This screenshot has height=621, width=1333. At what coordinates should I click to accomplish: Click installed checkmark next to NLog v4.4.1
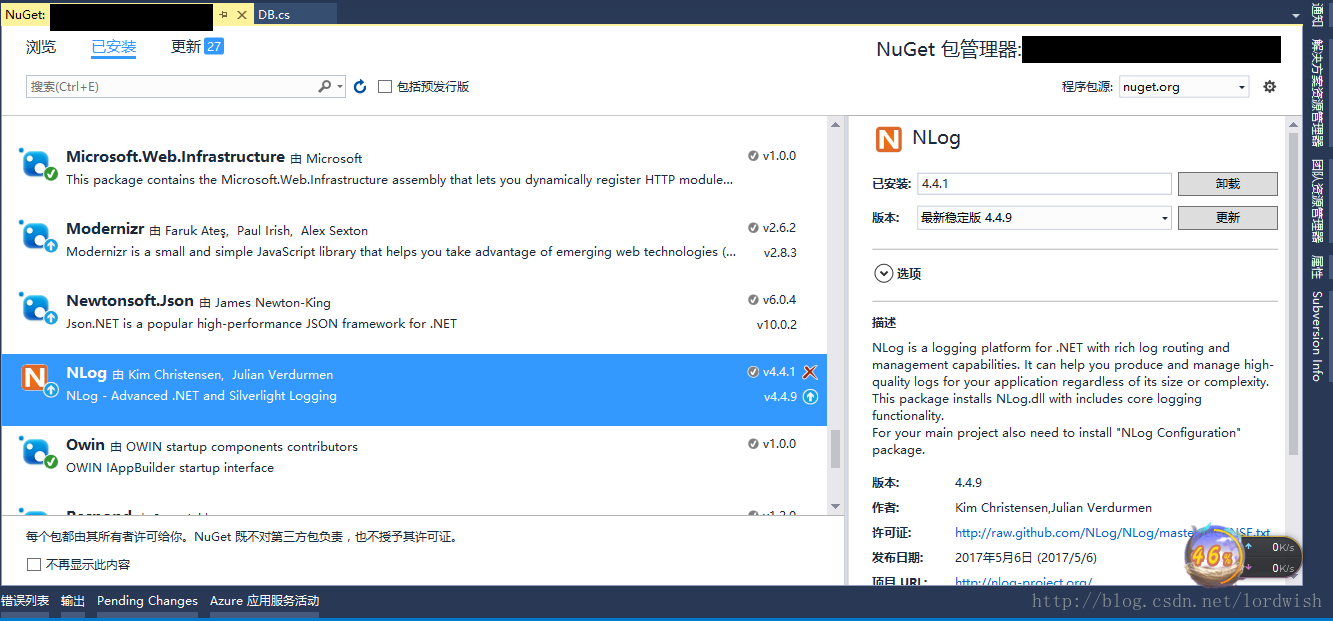pyautogui.click(x=753, y=372)
